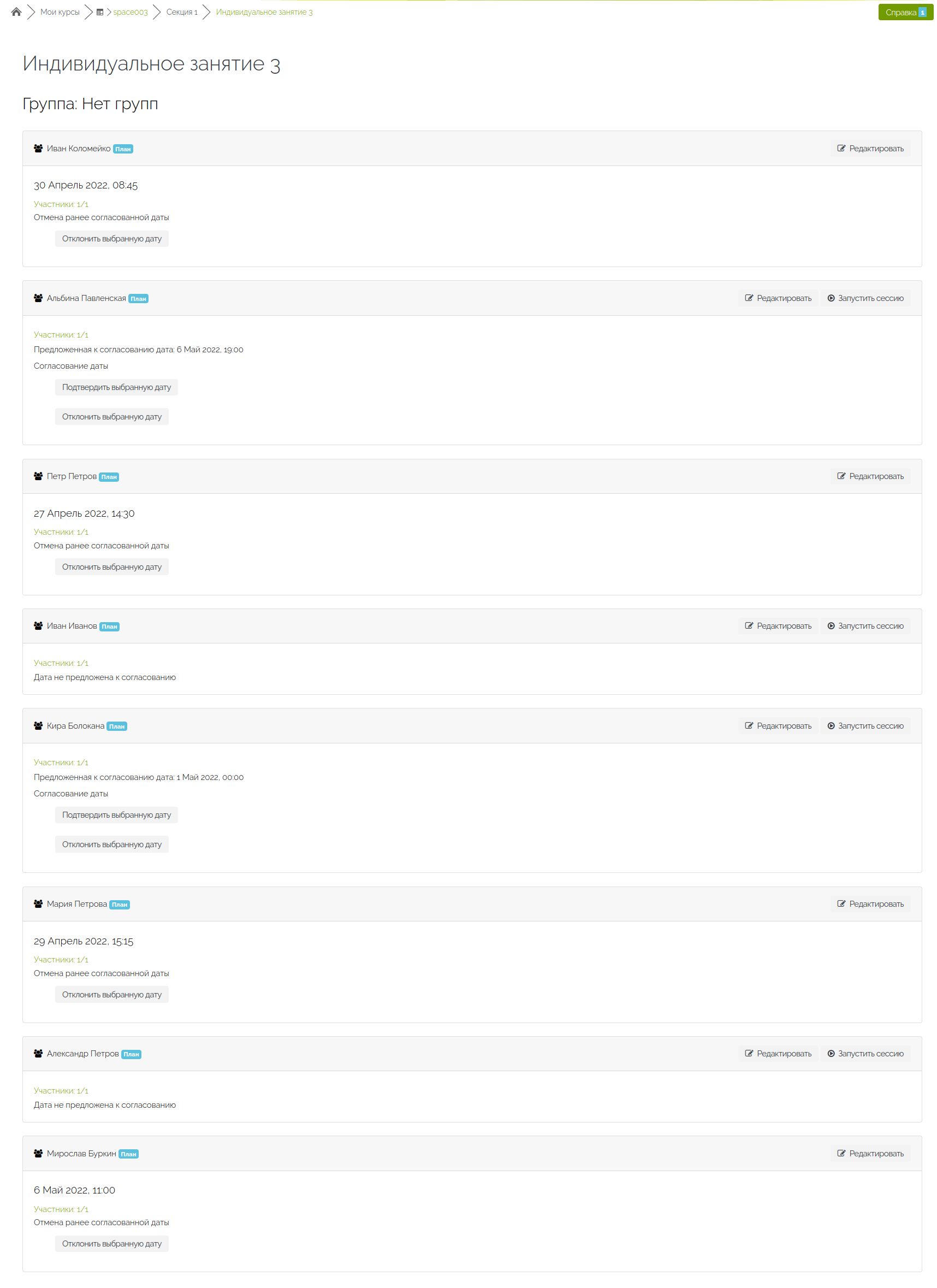937x1288 pixels.
Task: Launch session for Иван Иванов
Action: coord(865,626)
